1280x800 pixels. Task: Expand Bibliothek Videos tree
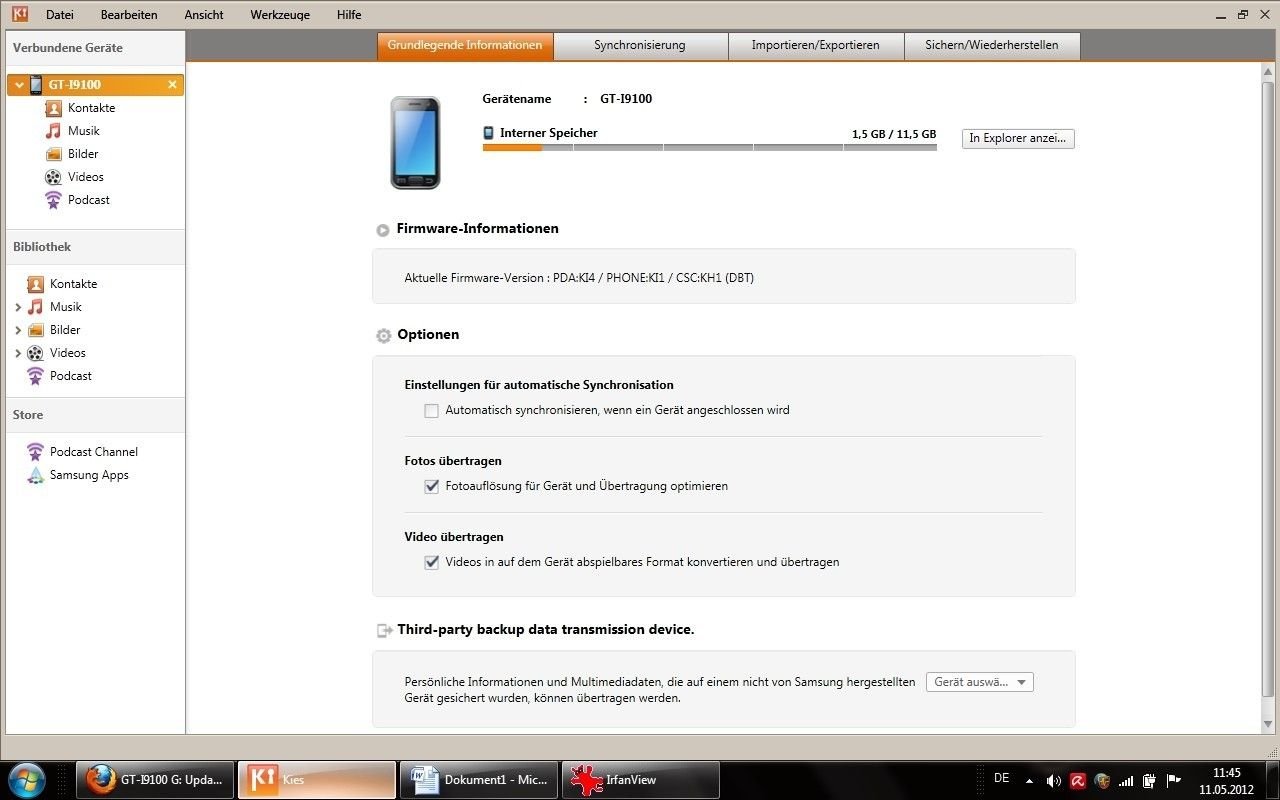[x=18, y=353]
